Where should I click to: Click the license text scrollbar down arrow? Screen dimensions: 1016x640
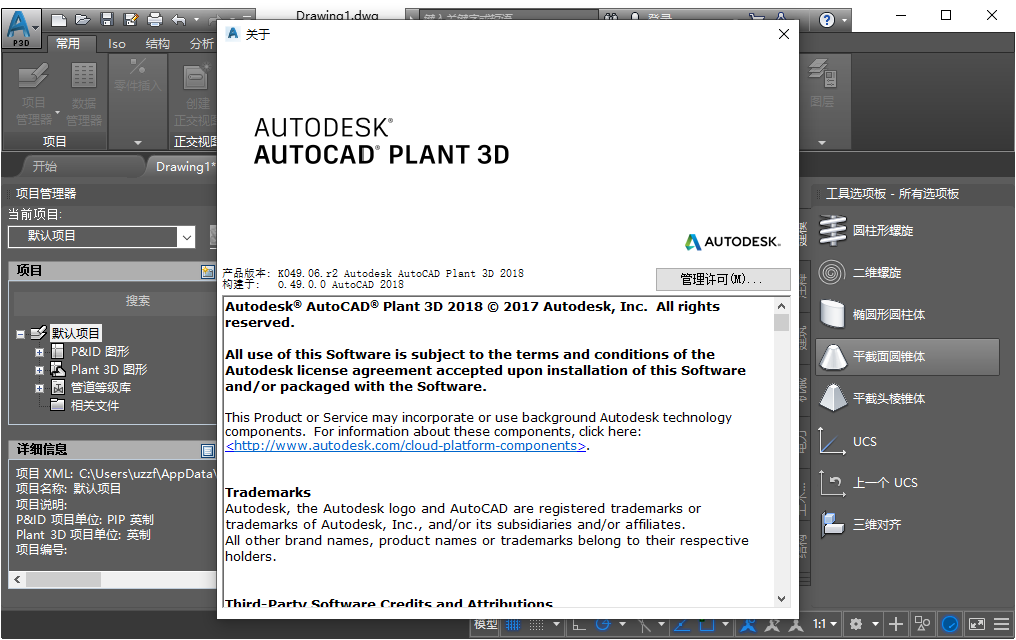coord(781,599)
